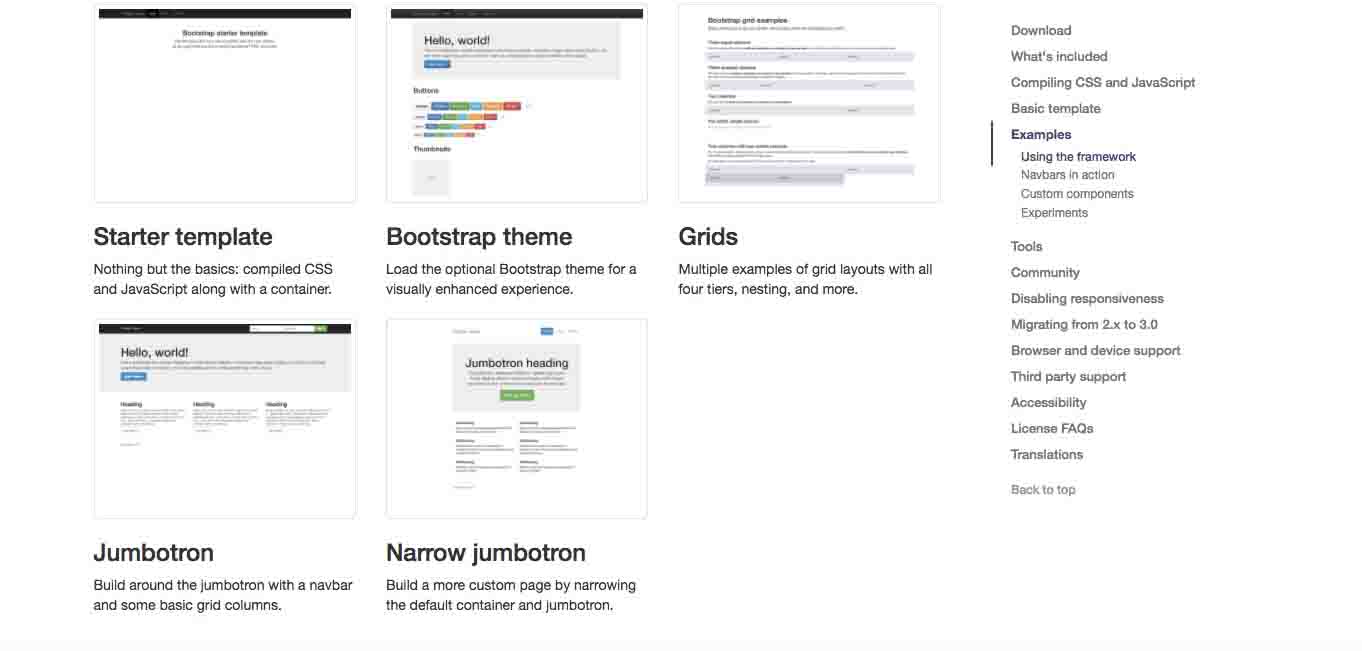Open What's included in sidebar
Viewport: 1362px width, 651px height.
click(x=1059, y=57)
